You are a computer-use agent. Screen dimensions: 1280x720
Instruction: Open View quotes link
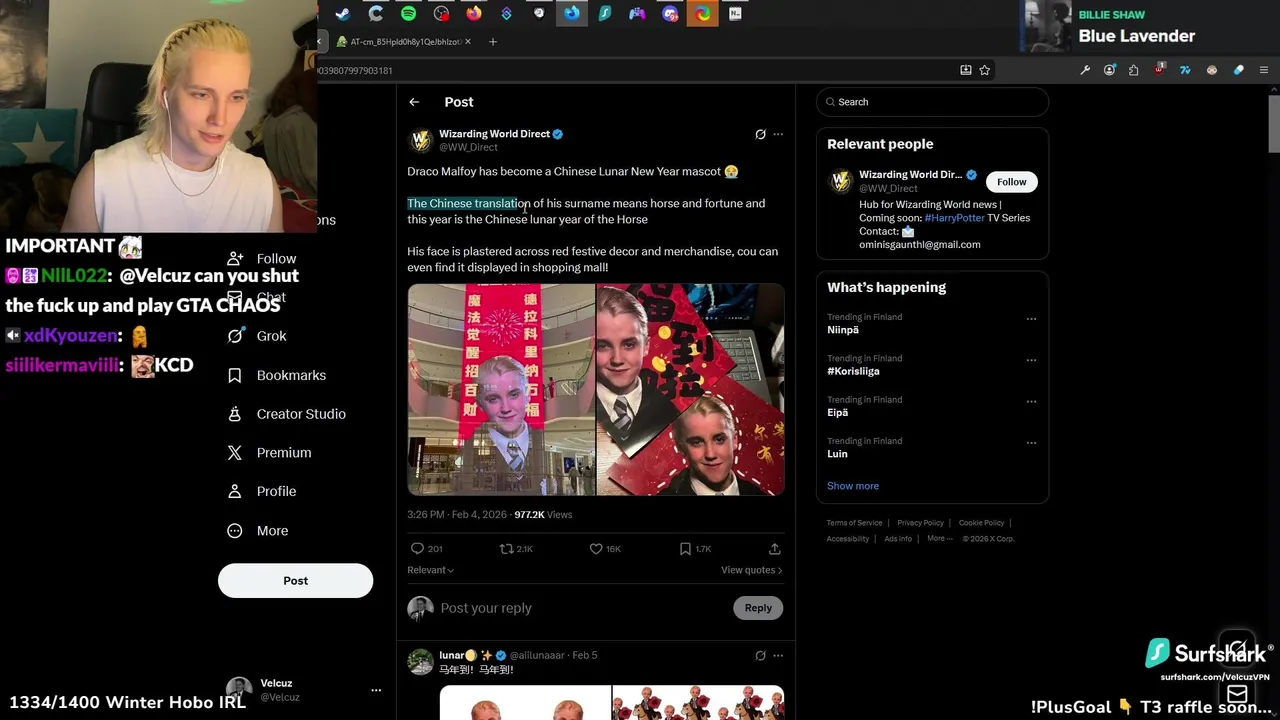751,570
